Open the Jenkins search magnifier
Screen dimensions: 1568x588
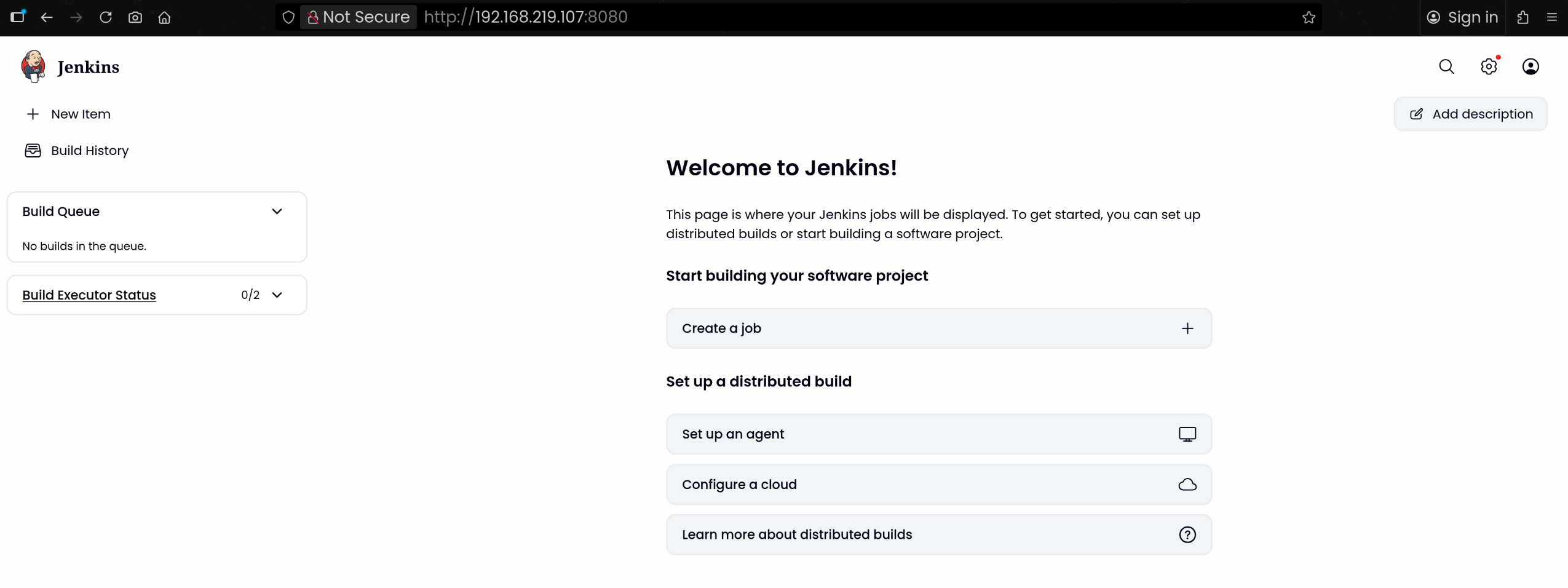click(x=1446, y=66)
